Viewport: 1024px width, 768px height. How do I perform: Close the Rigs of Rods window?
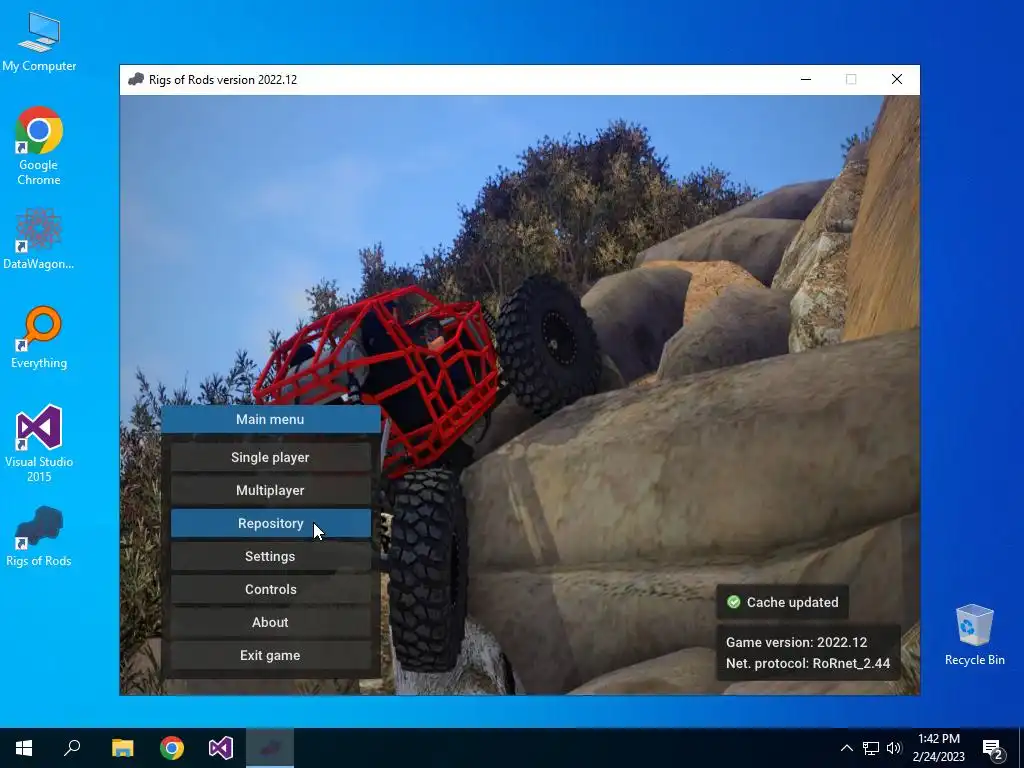click(x=897, y=80)
